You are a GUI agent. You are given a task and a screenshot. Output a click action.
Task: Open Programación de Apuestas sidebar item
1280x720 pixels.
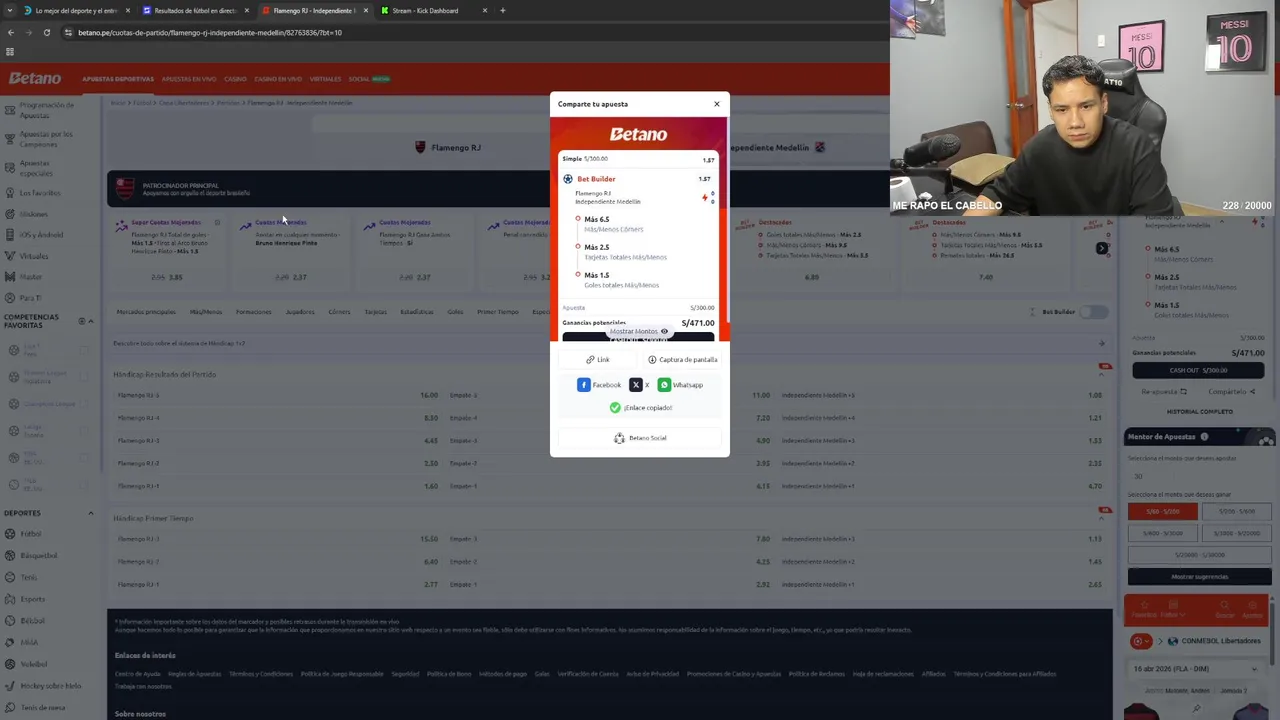click(47, 110)
